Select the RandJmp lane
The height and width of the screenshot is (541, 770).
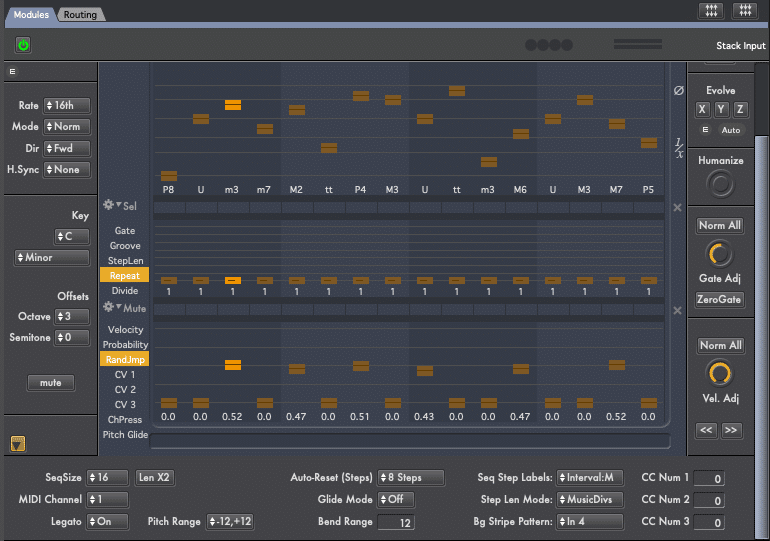pyautogui.click(x=125, y=359)
